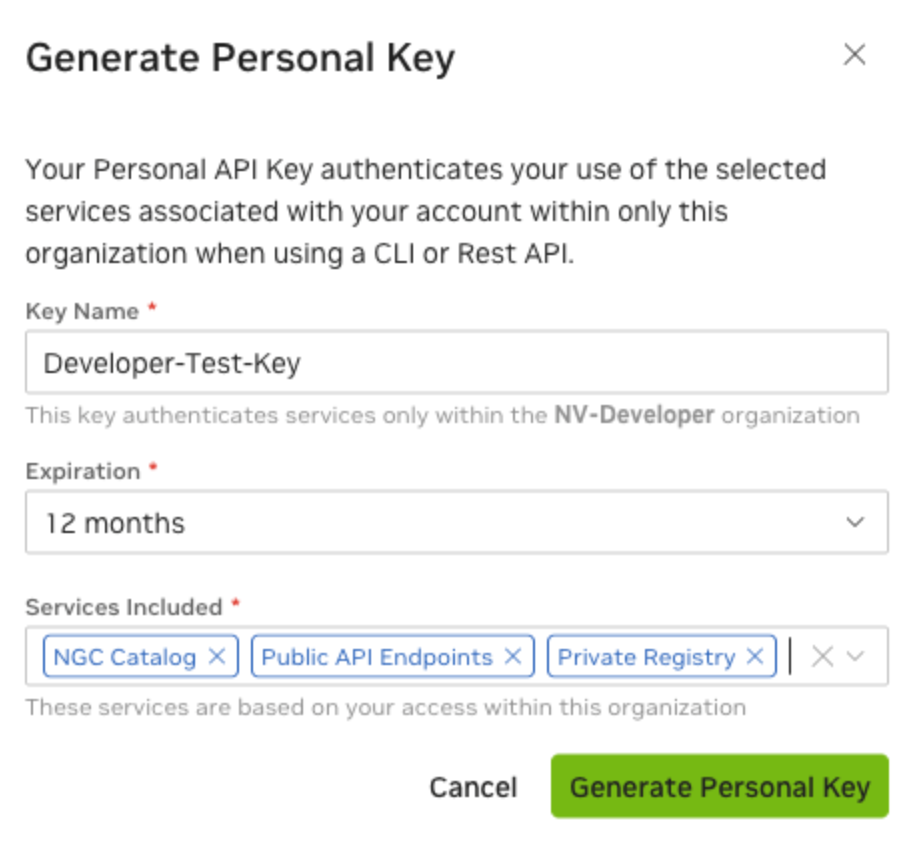Viewport: 921px width, 851px height.
Task: Click the Services Included field label
Action: pyautogui.click(x=124, y=607)
